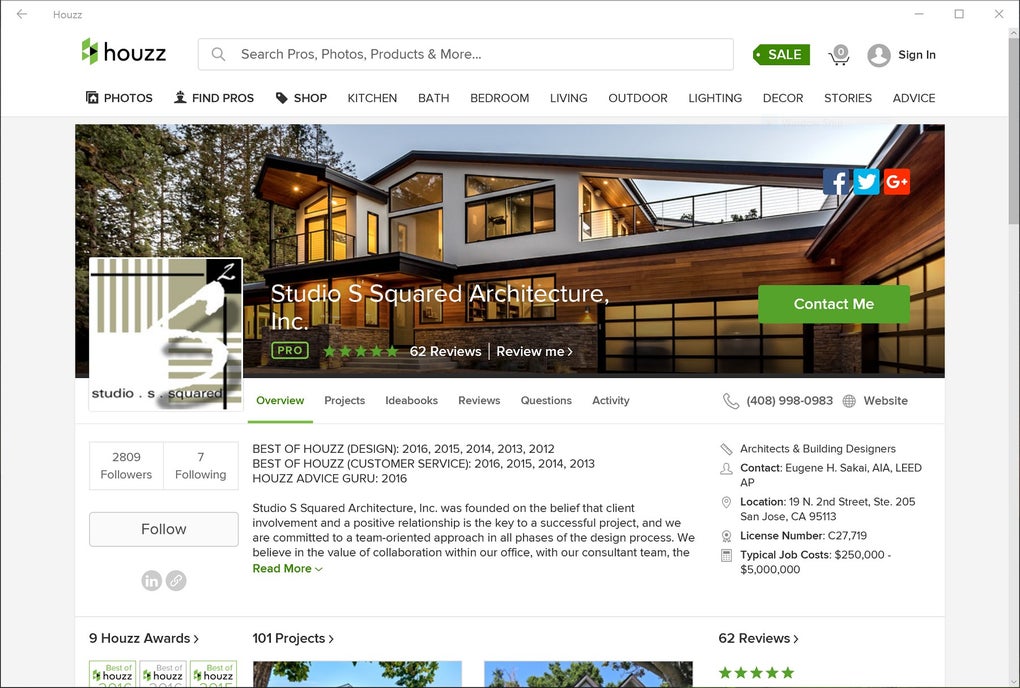The width and height of the screenshot is (1020, 688).
Task: Click the Twitter bird icon
Action: (866, 181)
